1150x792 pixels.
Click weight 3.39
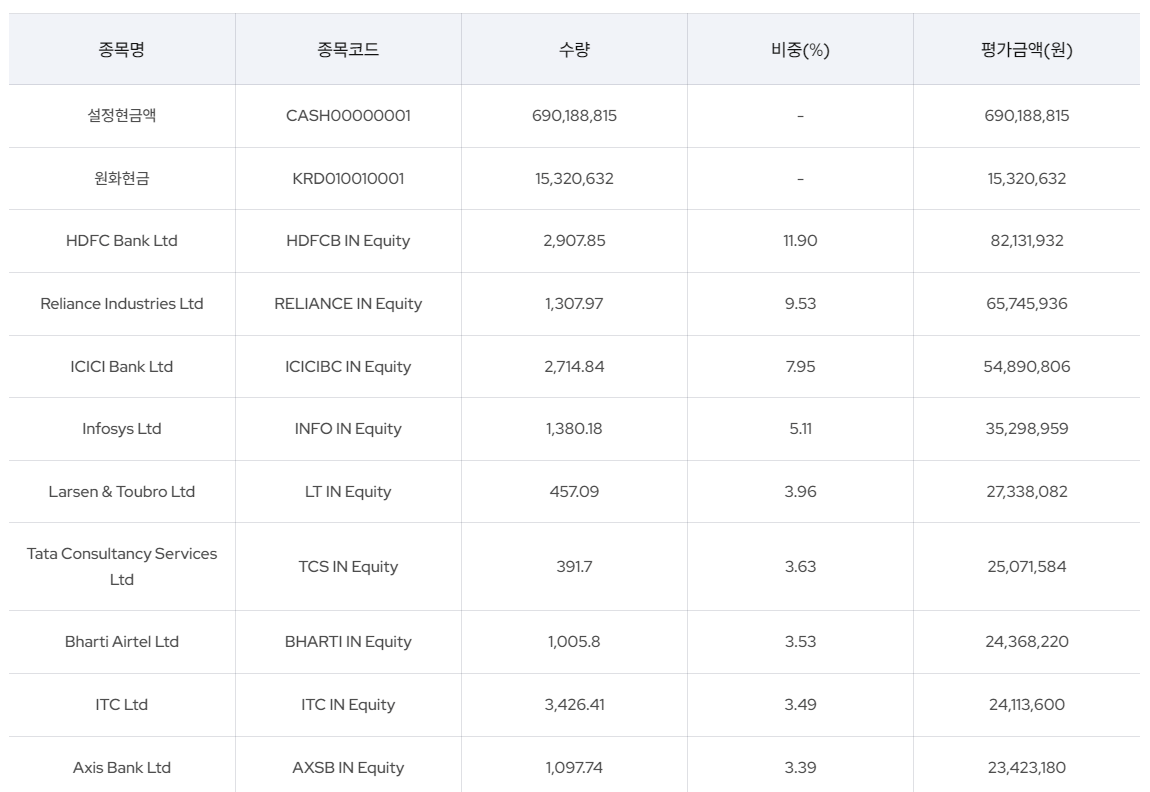click(800, 768)
